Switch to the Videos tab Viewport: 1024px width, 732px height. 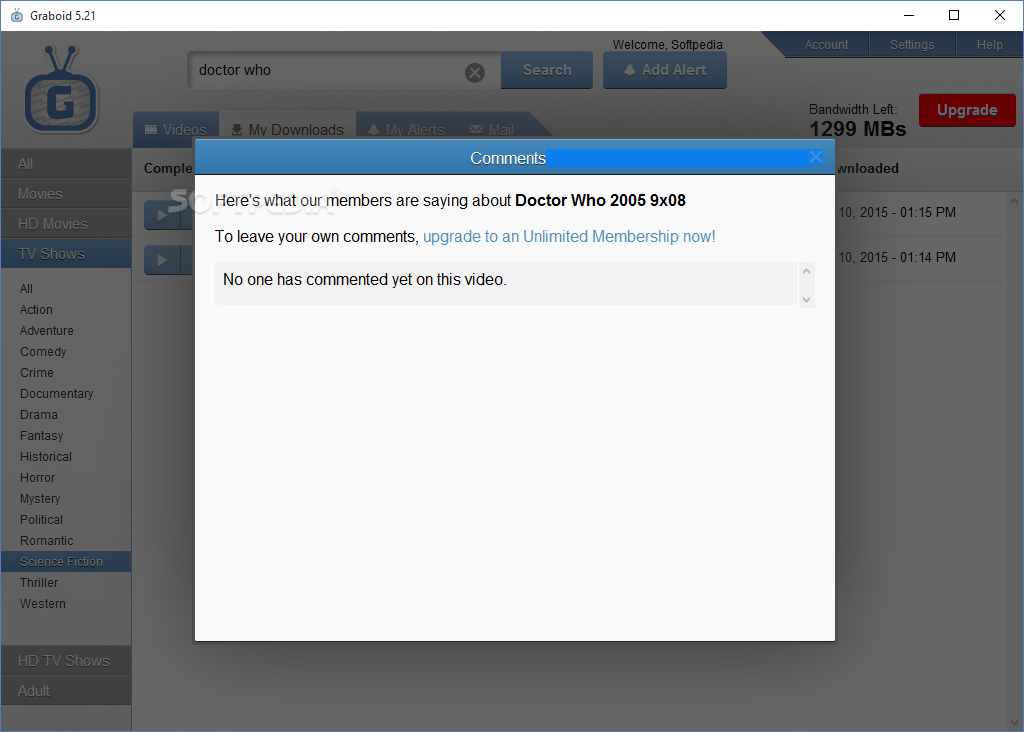[x=176, y=129]
